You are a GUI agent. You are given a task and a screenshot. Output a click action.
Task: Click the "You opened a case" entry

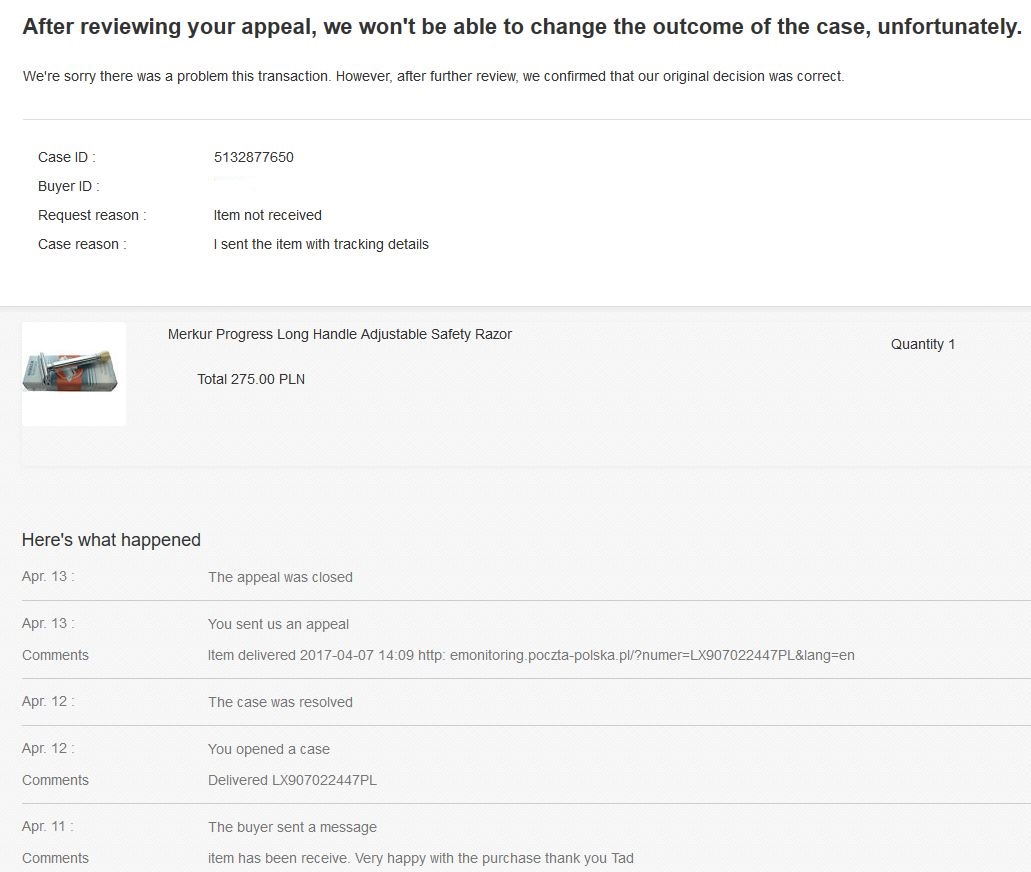269,749
